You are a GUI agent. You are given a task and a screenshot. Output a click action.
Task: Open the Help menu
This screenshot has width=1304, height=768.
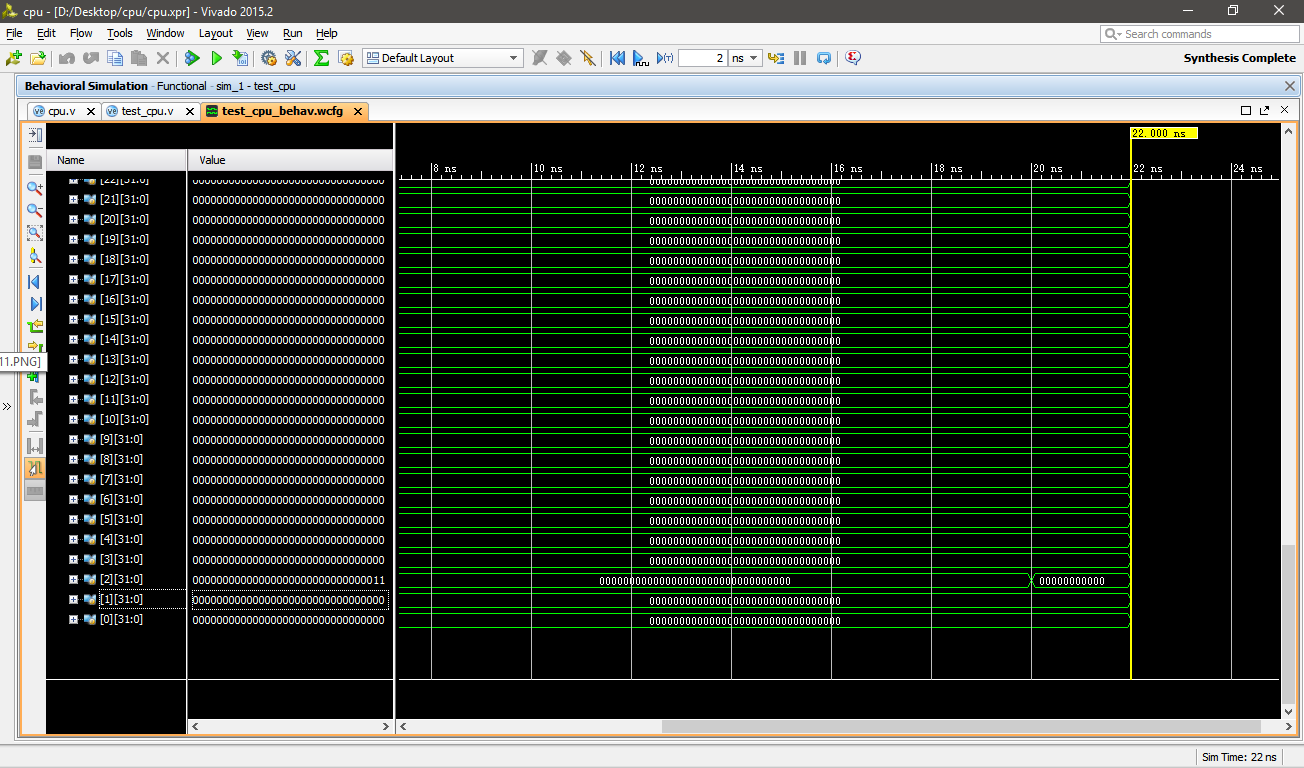[x=327, y=33]
